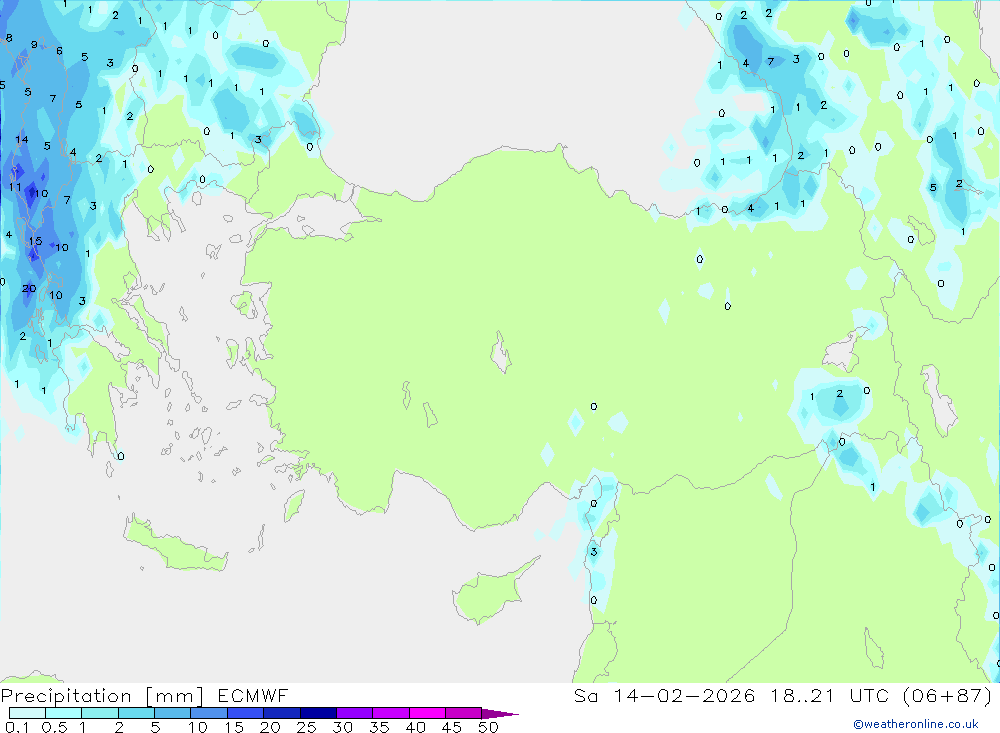Click the 'UTC' label in forecast time
Screen dimensions: 1000x733
click(869, 696)
